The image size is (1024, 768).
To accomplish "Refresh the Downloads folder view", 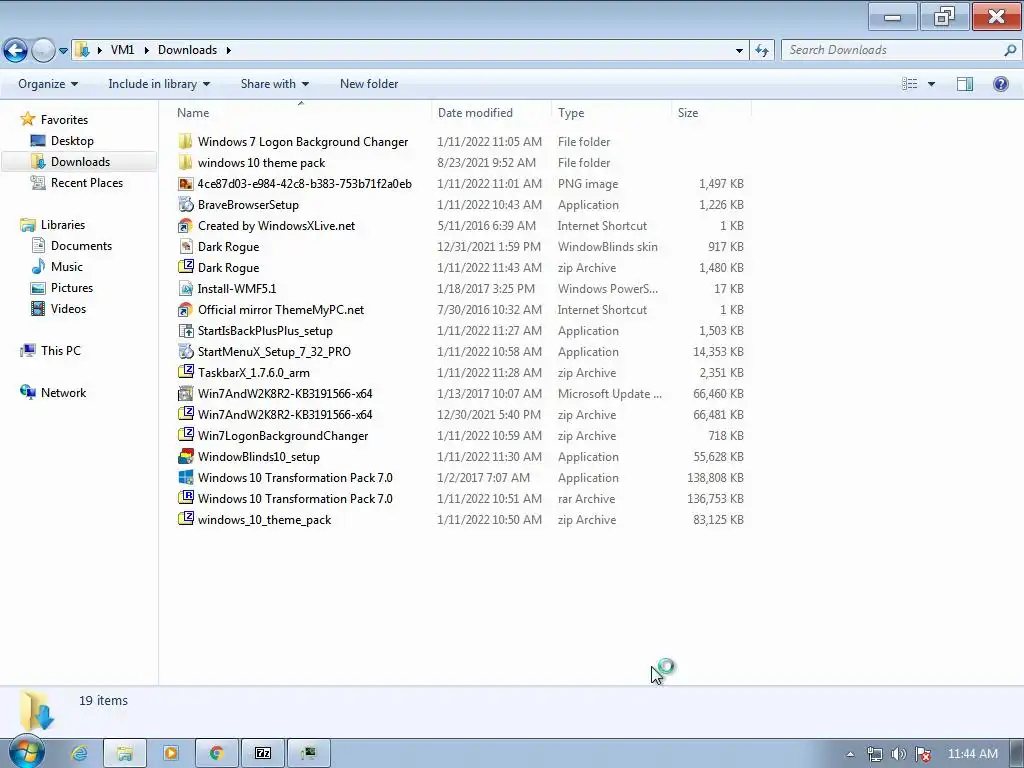I will pyautogui.click(x=762, y=50).
